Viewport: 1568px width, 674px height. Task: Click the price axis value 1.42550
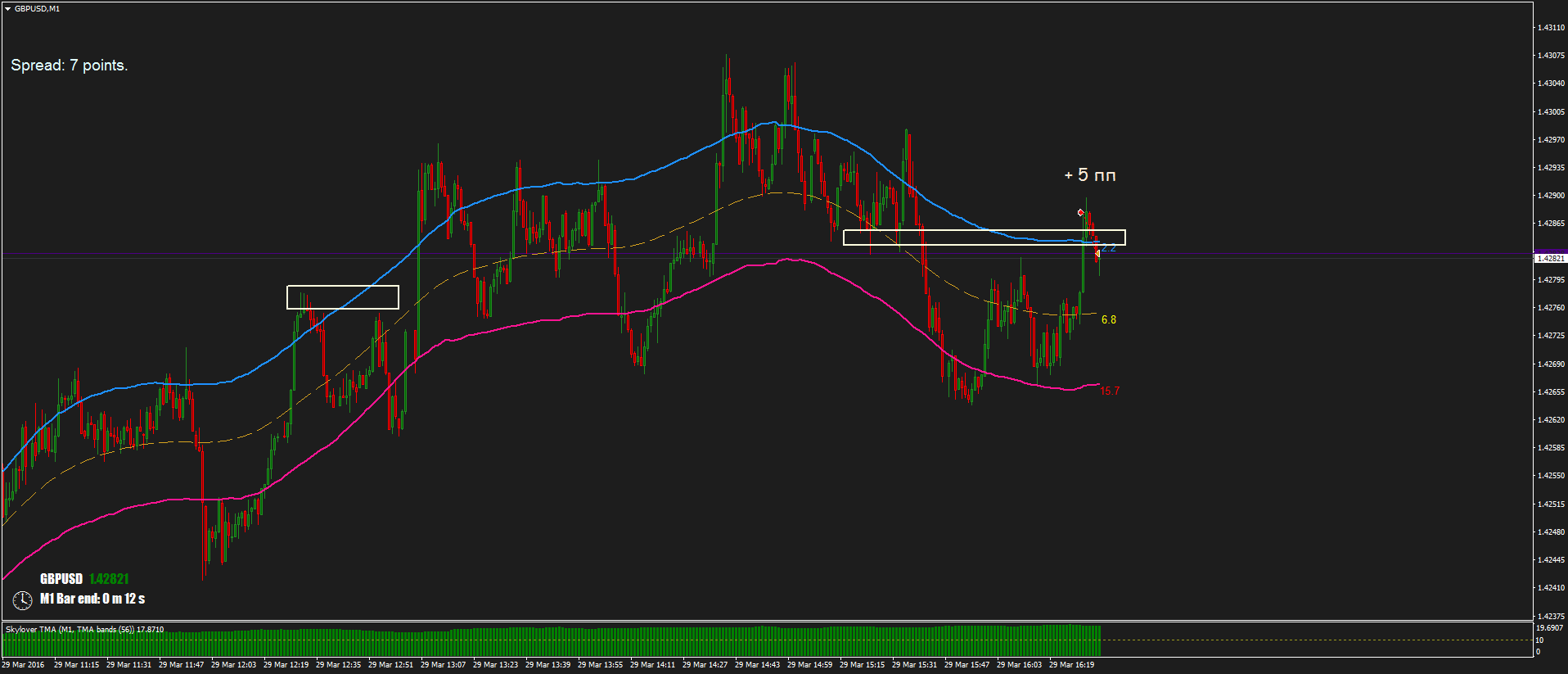click(x=1551, y=476)
